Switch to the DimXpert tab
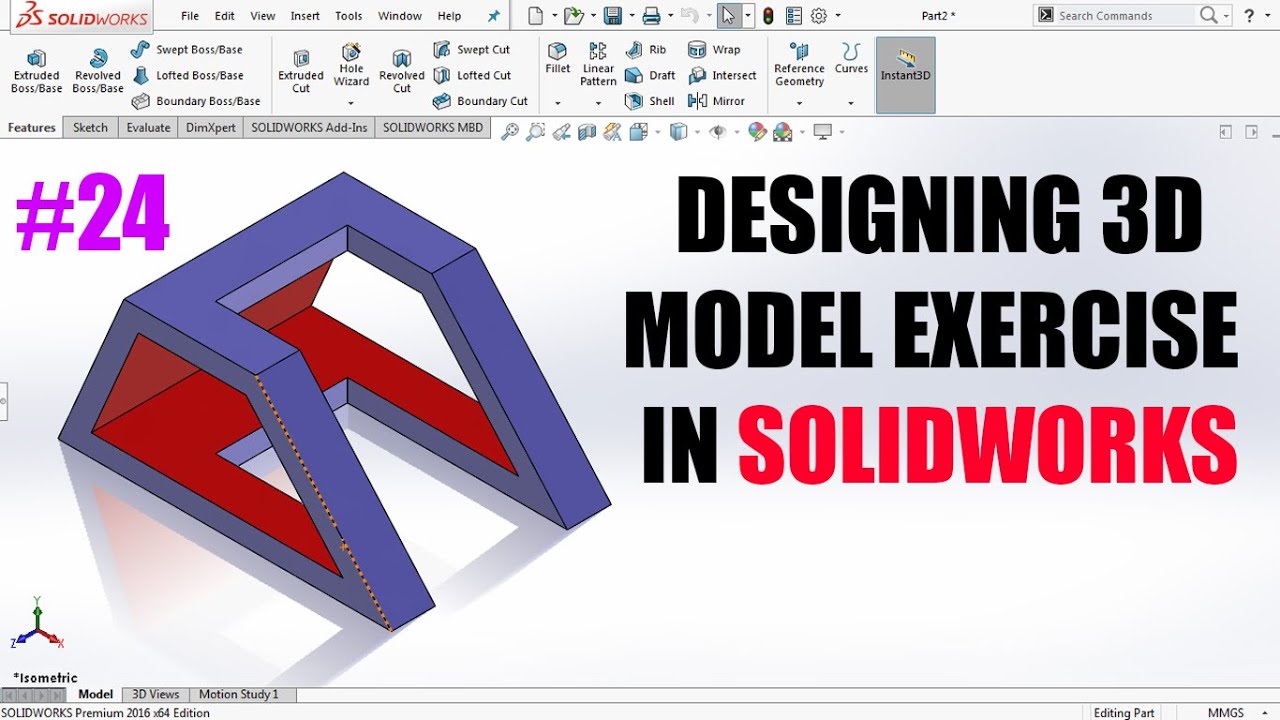Viewport: 1280px width, 720px height. [210, 128]
